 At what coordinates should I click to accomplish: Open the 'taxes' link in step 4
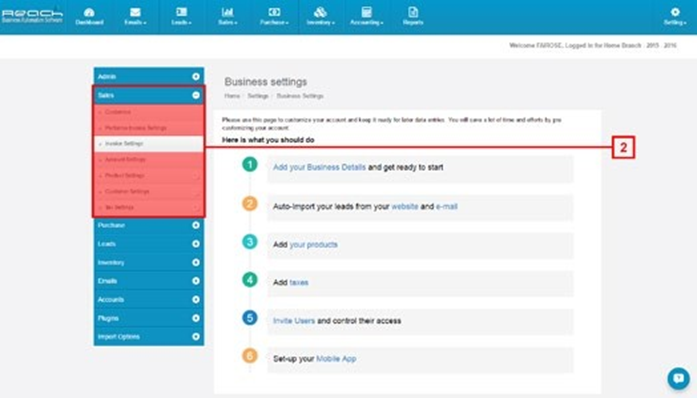[299, 282]
